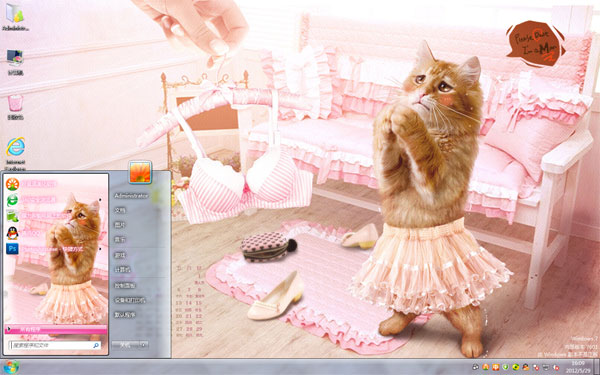Expand 所有程序 (All Programs) list
Viewport: 600px width, 375px height.
tap(55, 329)
